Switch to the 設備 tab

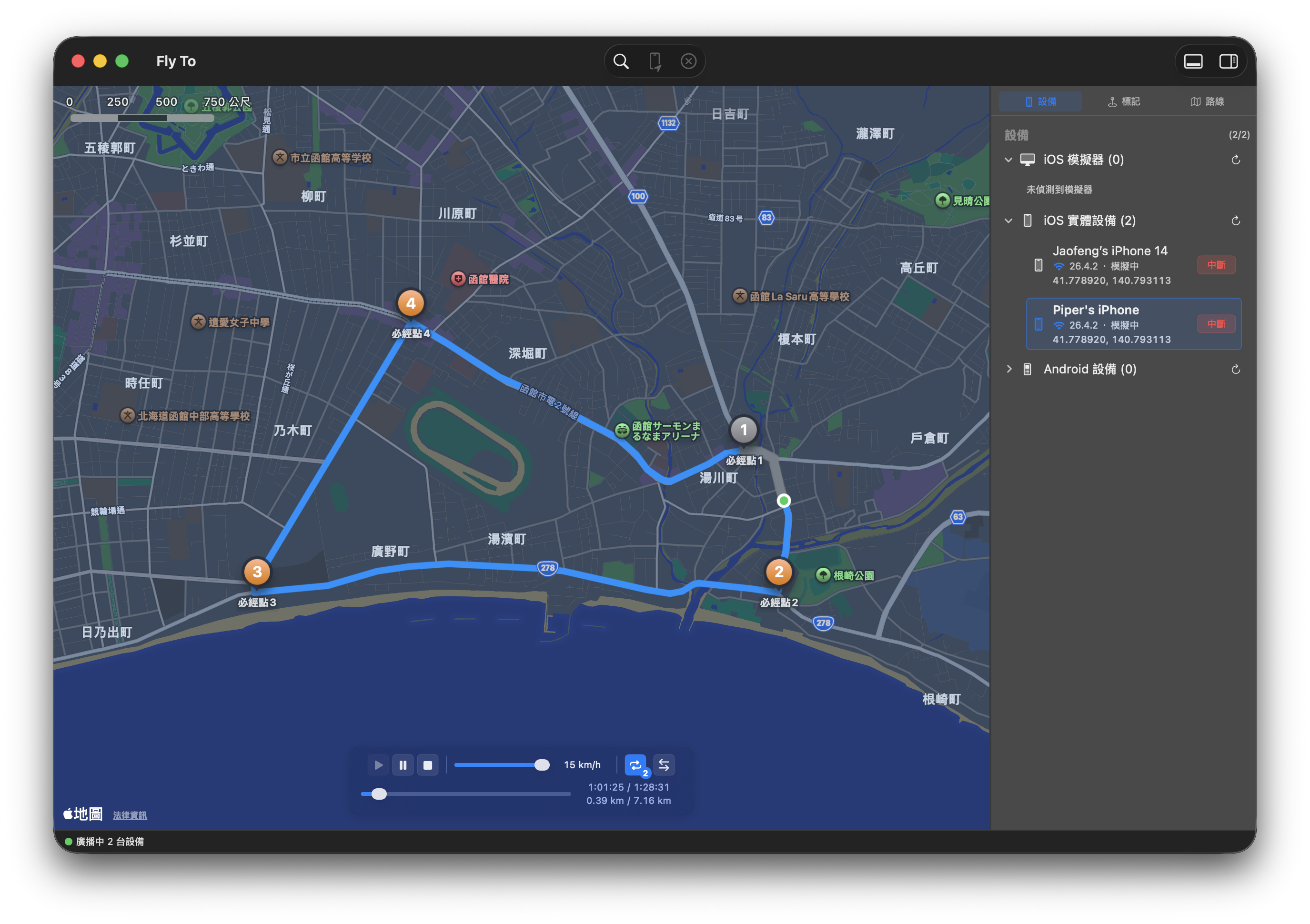coord(1040,101)
